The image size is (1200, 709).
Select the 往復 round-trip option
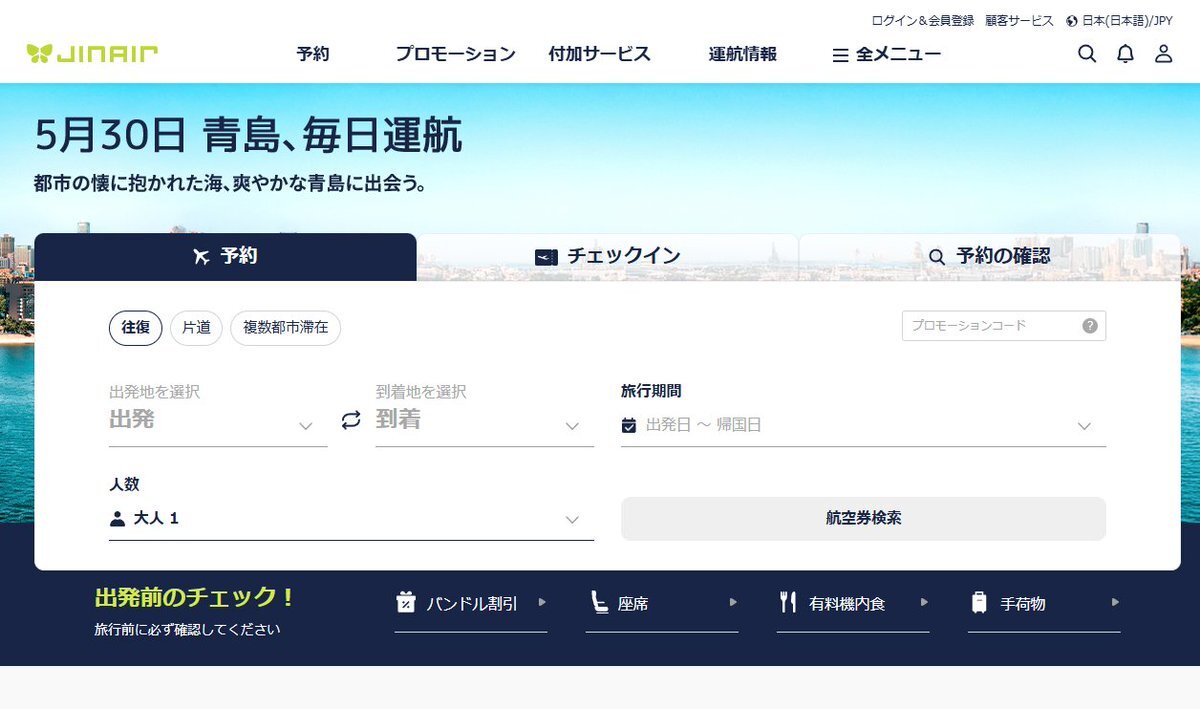[x=135, y=328]
